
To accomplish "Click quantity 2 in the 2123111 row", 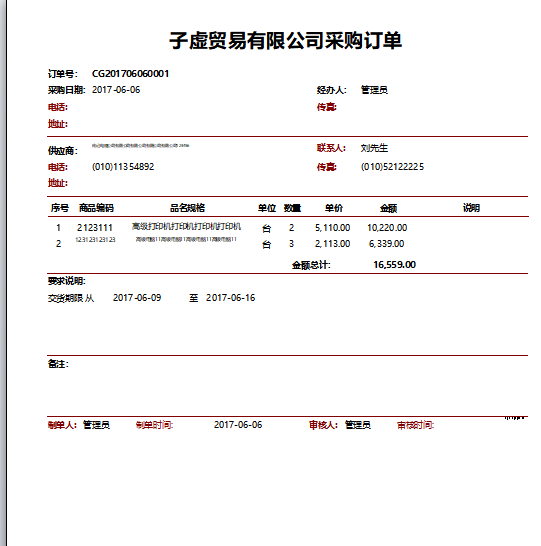I will pyautogui.click(x=291, y=228).
